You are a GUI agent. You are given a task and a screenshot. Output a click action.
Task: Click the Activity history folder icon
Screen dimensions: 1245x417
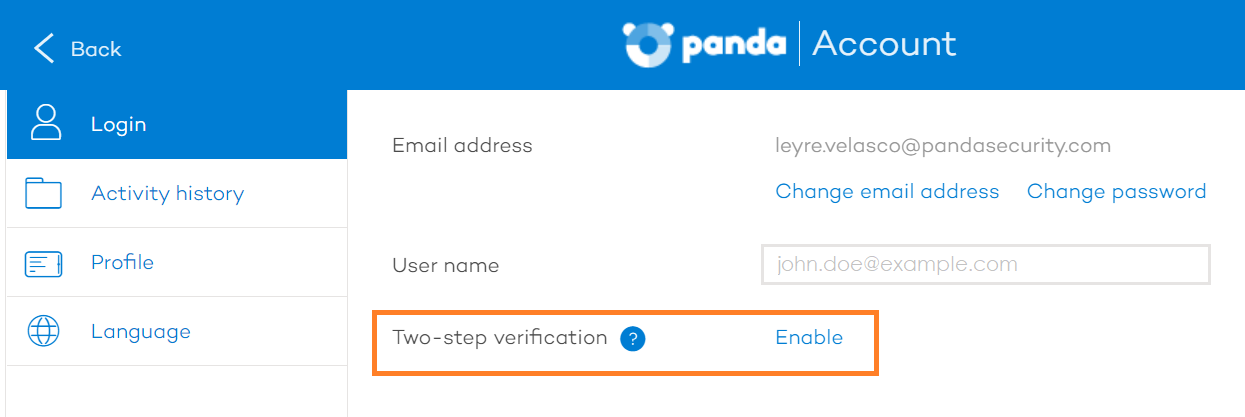click(x=44, y=193)
